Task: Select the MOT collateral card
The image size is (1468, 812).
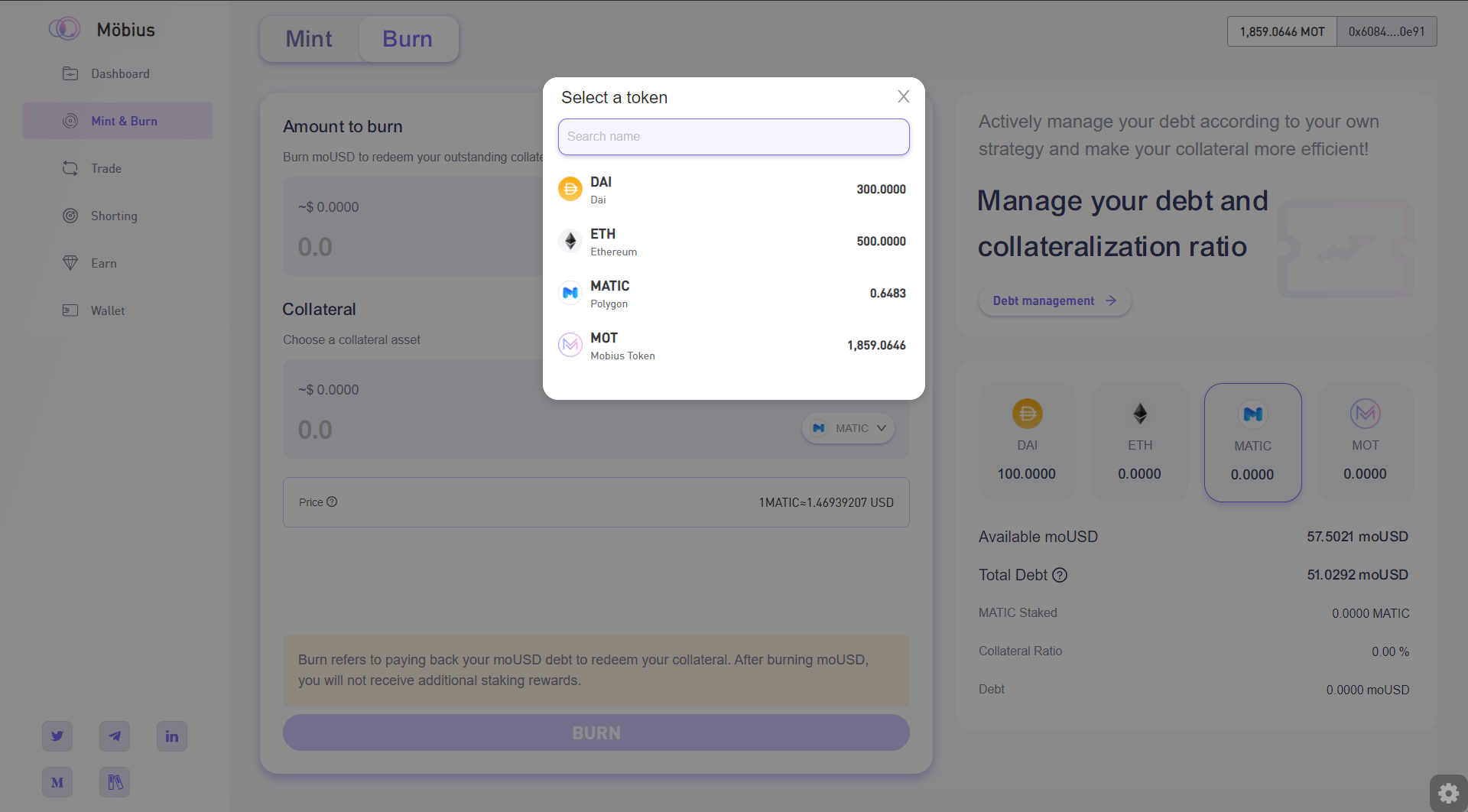Action: click(x=1366, y=443)
